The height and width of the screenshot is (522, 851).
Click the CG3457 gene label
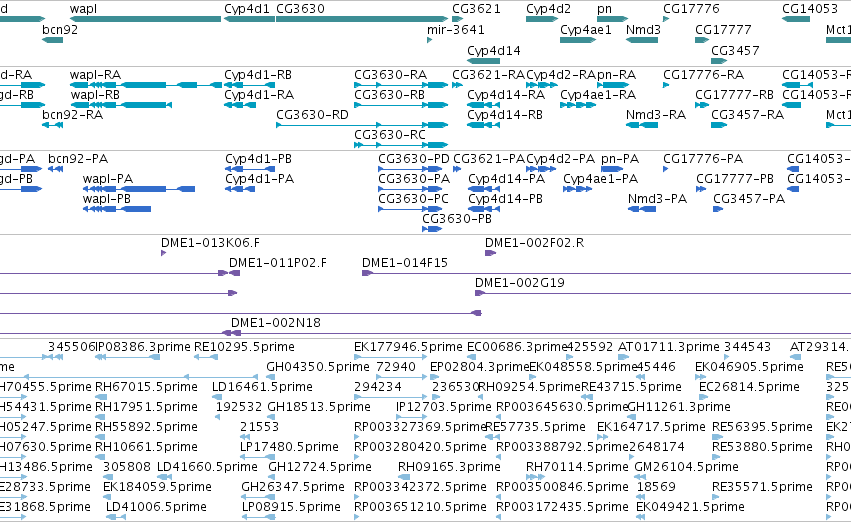click(x=735, y=50)
